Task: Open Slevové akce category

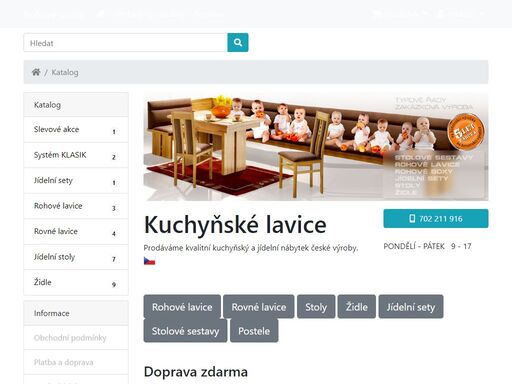Action: 76,129
